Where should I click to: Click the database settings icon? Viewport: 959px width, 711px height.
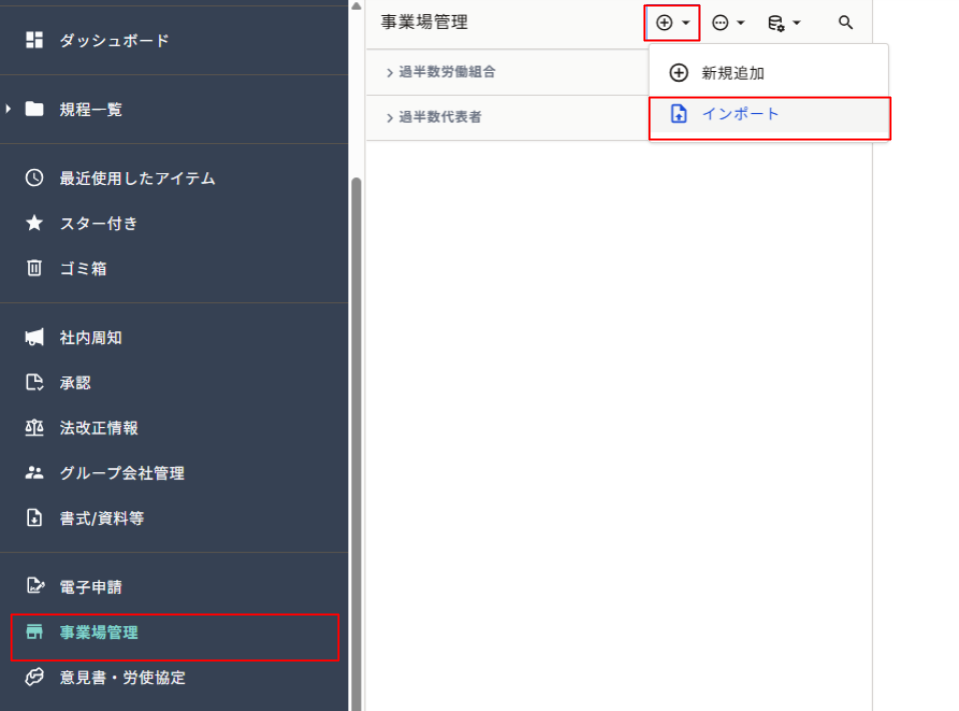tap(776, 23)
